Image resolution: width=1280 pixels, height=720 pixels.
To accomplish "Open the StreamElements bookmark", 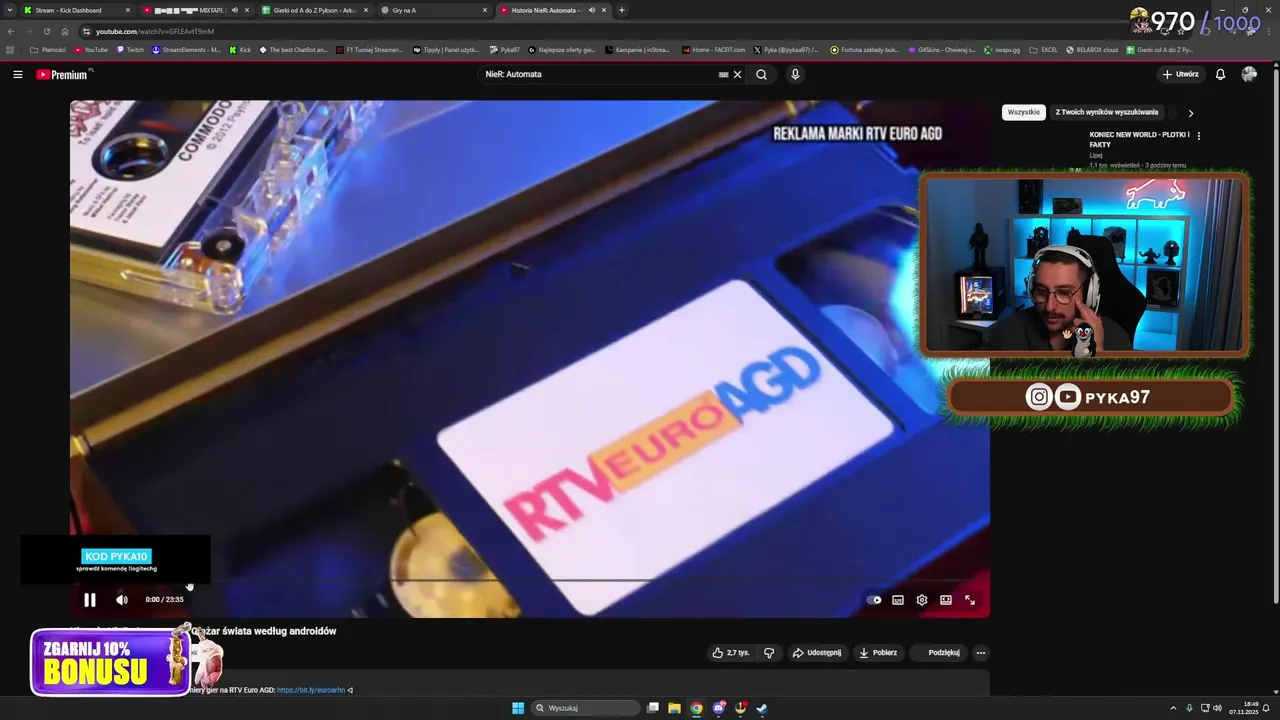I will [186, 49].
